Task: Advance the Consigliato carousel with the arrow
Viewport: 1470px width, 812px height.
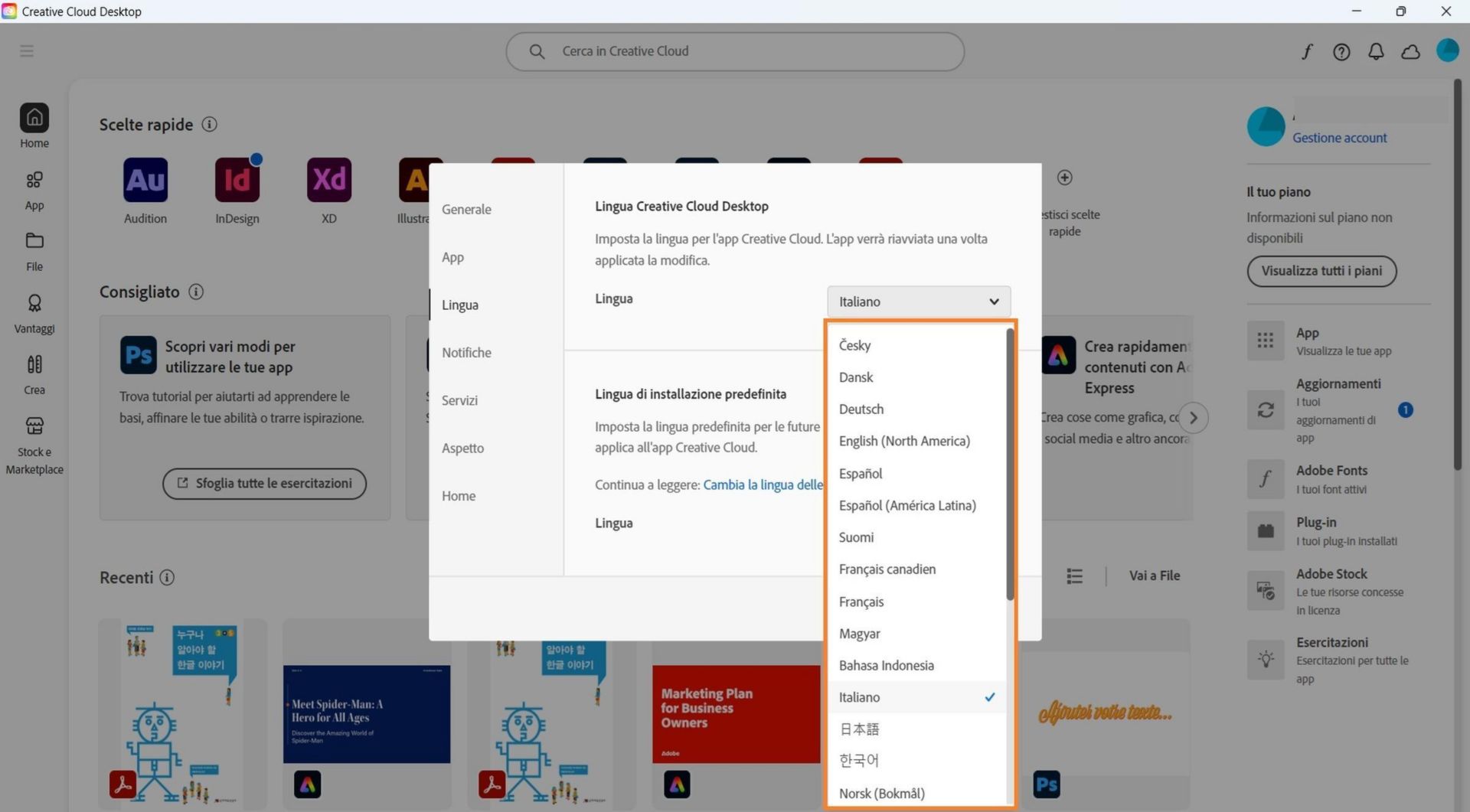Action: click(1193, 418)
